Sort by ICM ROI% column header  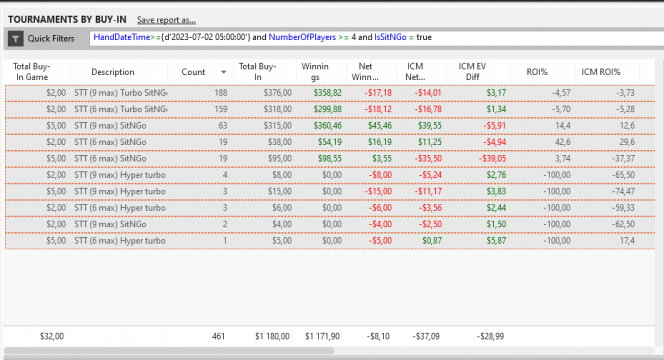coord(600,72)
